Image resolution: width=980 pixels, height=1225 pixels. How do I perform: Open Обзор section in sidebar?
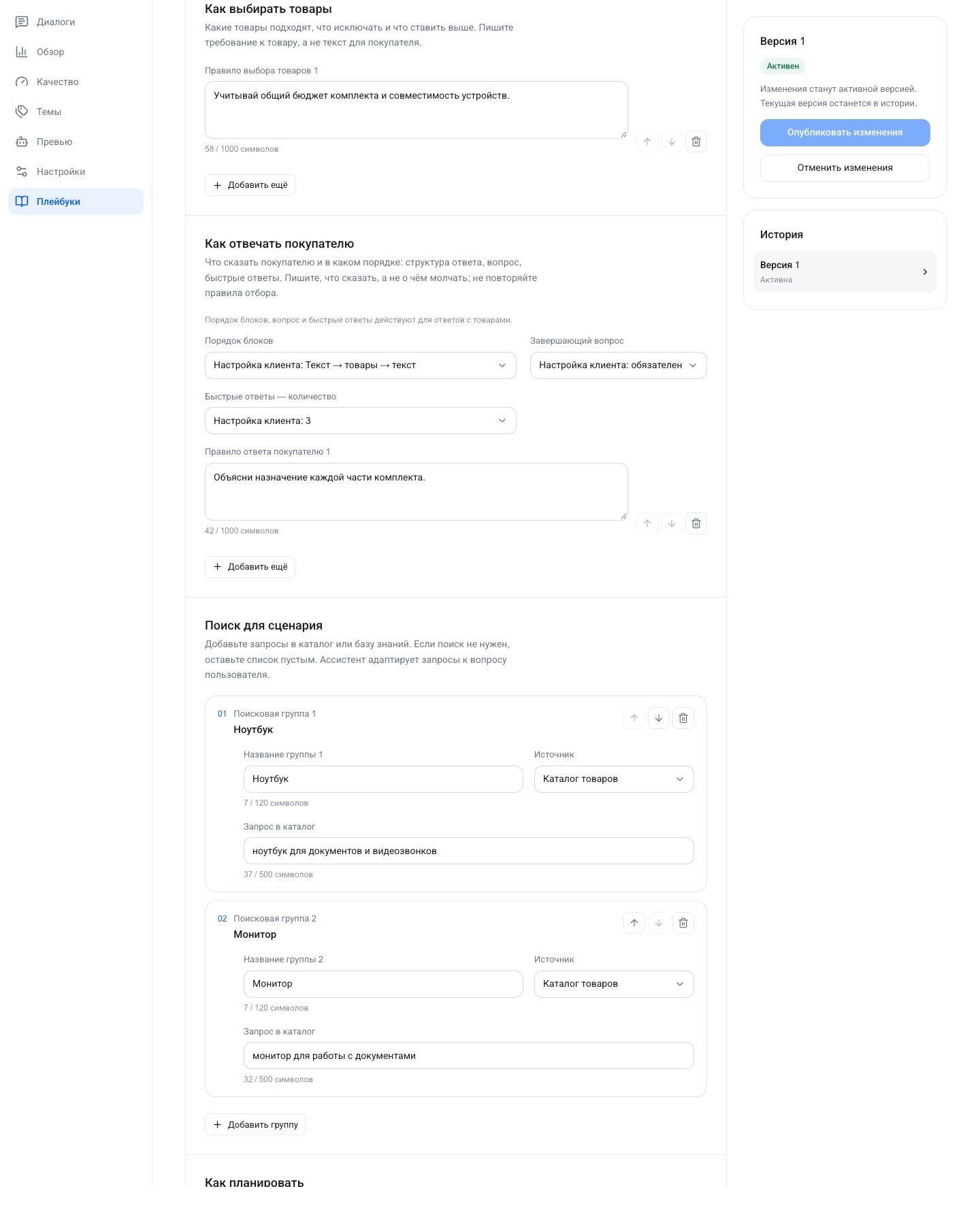click(x=76, y=52)
